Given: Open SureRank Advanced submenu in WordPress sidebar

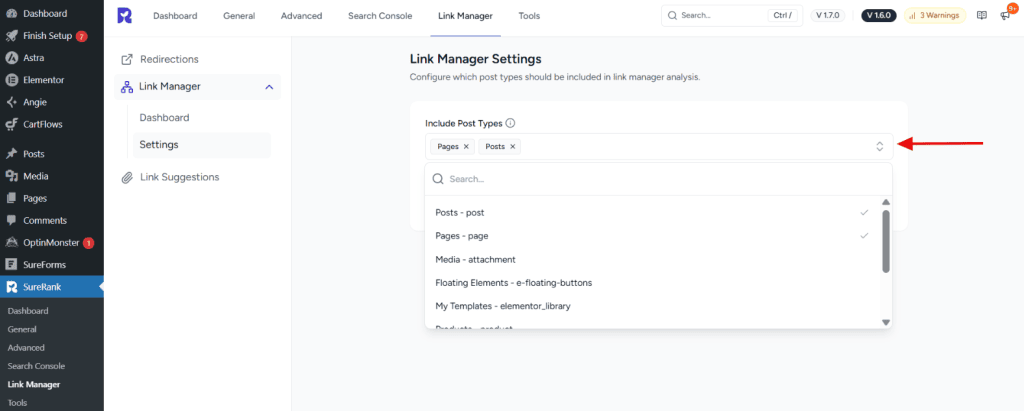Looking at the screenshot, I should click(26, 348).
